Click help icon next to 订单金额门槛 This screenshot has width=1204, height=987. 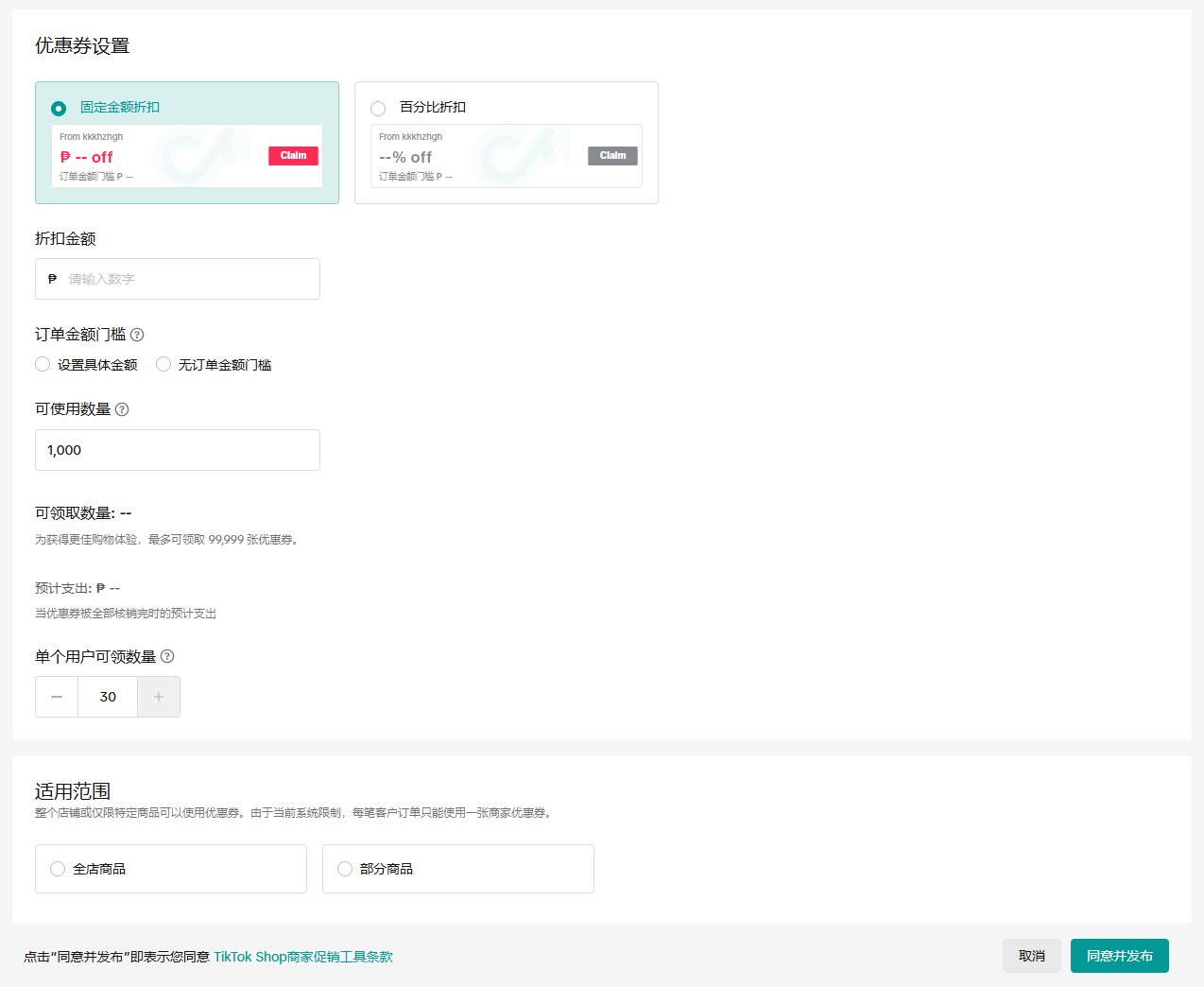point(137,335)
